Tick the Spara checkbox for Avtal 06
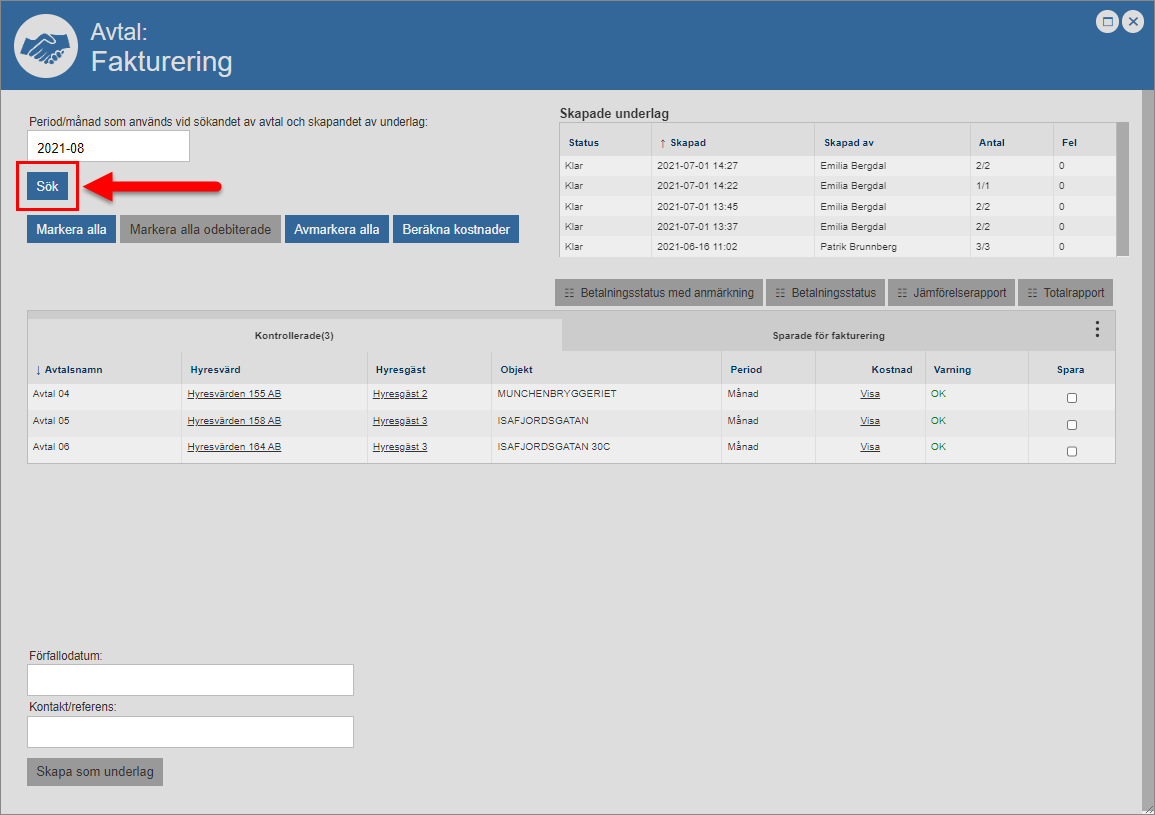 (1072, 451)
